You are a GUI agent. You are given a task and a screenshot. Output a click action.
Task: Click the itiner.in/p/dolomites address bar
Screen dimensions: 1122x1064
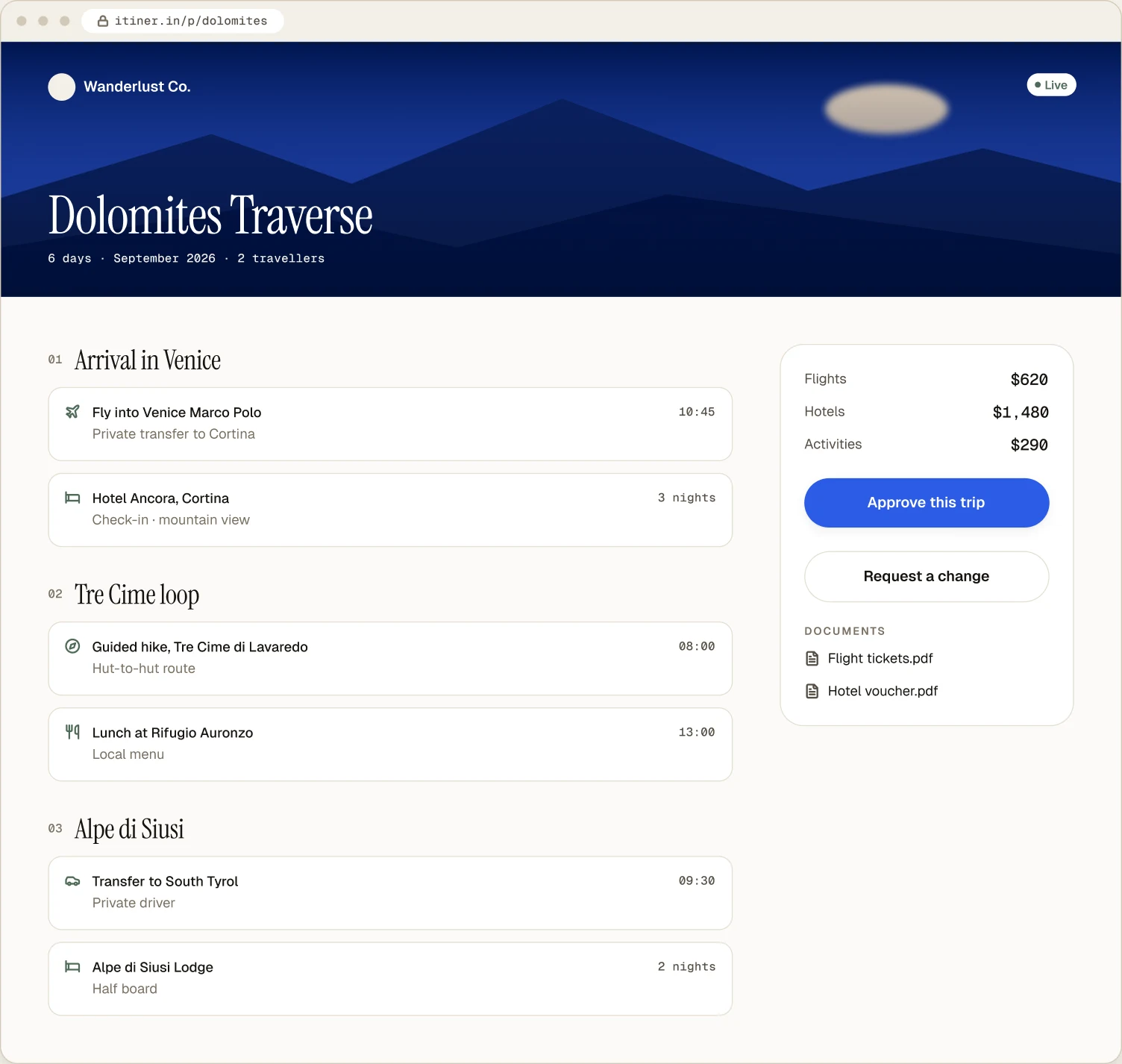click(x=183, y=21)
